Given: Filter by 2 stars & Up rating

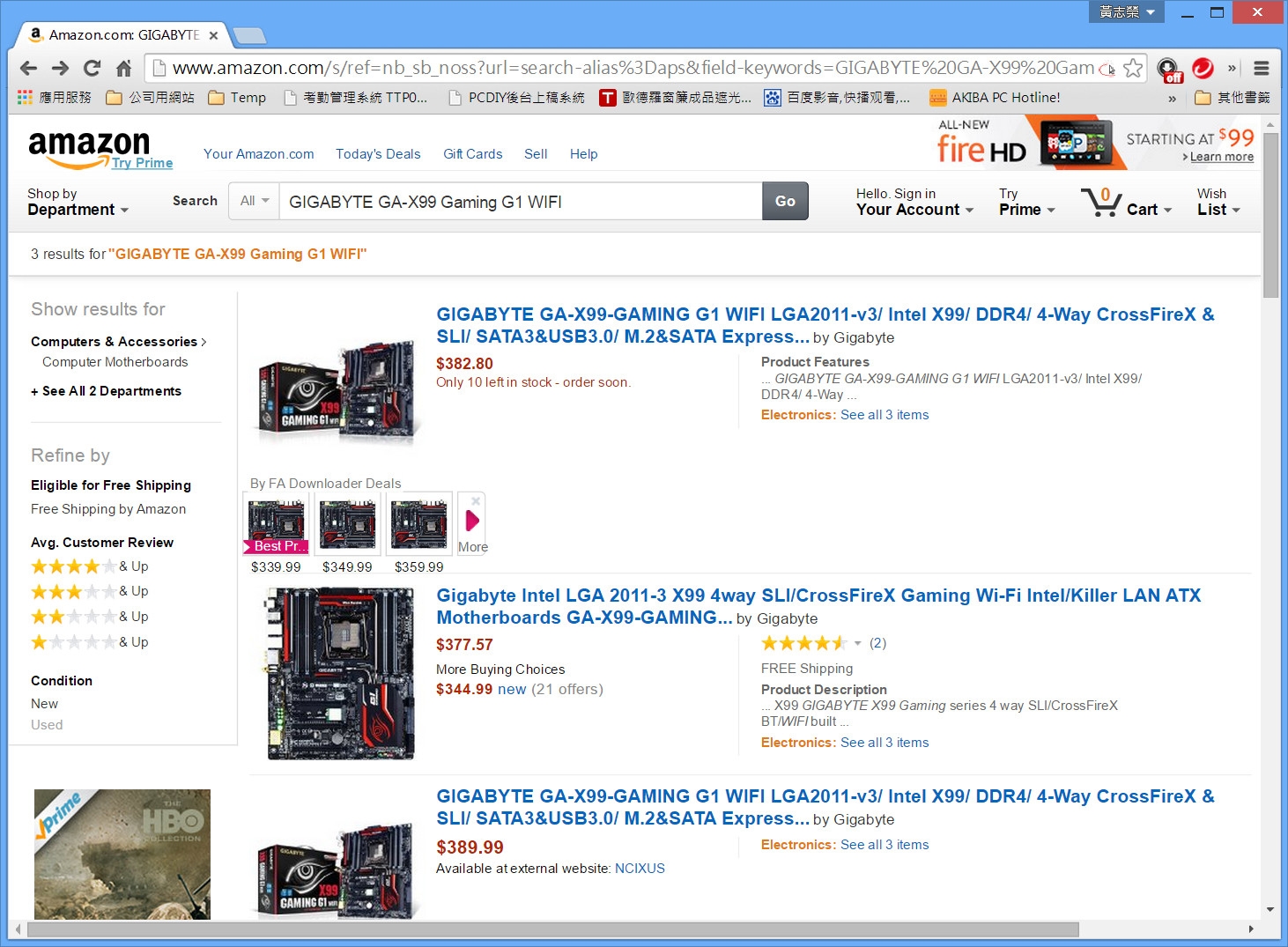Looking at the screenshot, I should [89, 617].
